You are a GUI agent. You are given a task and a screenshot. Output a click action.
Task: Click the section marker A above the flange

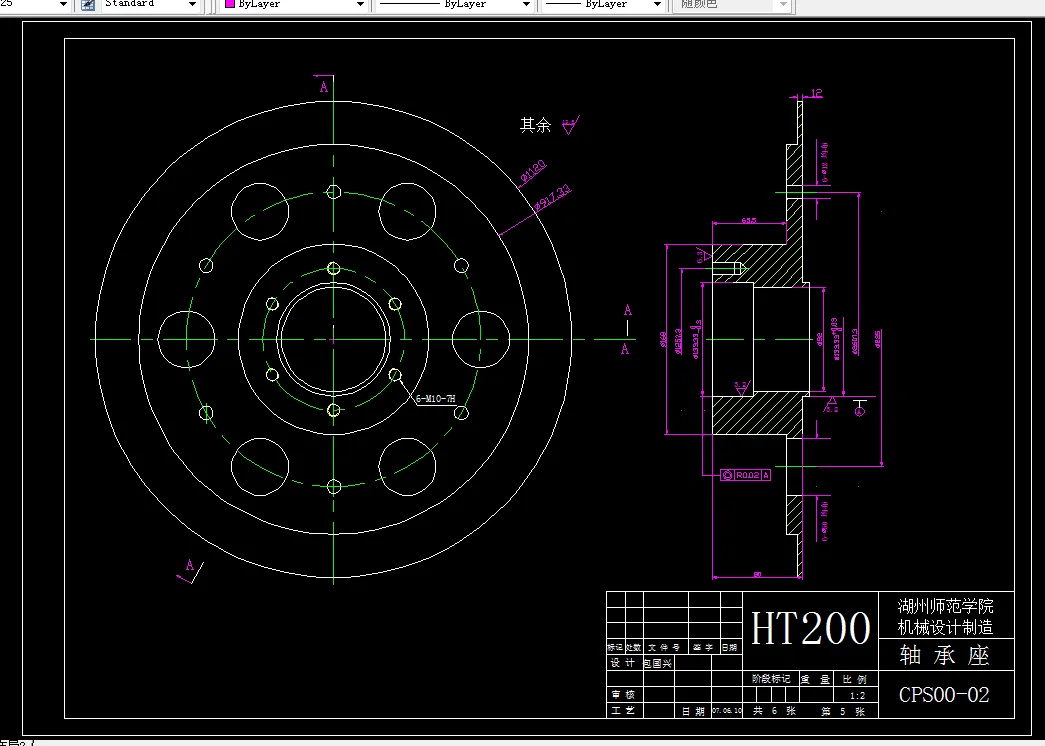click(324, 87)
